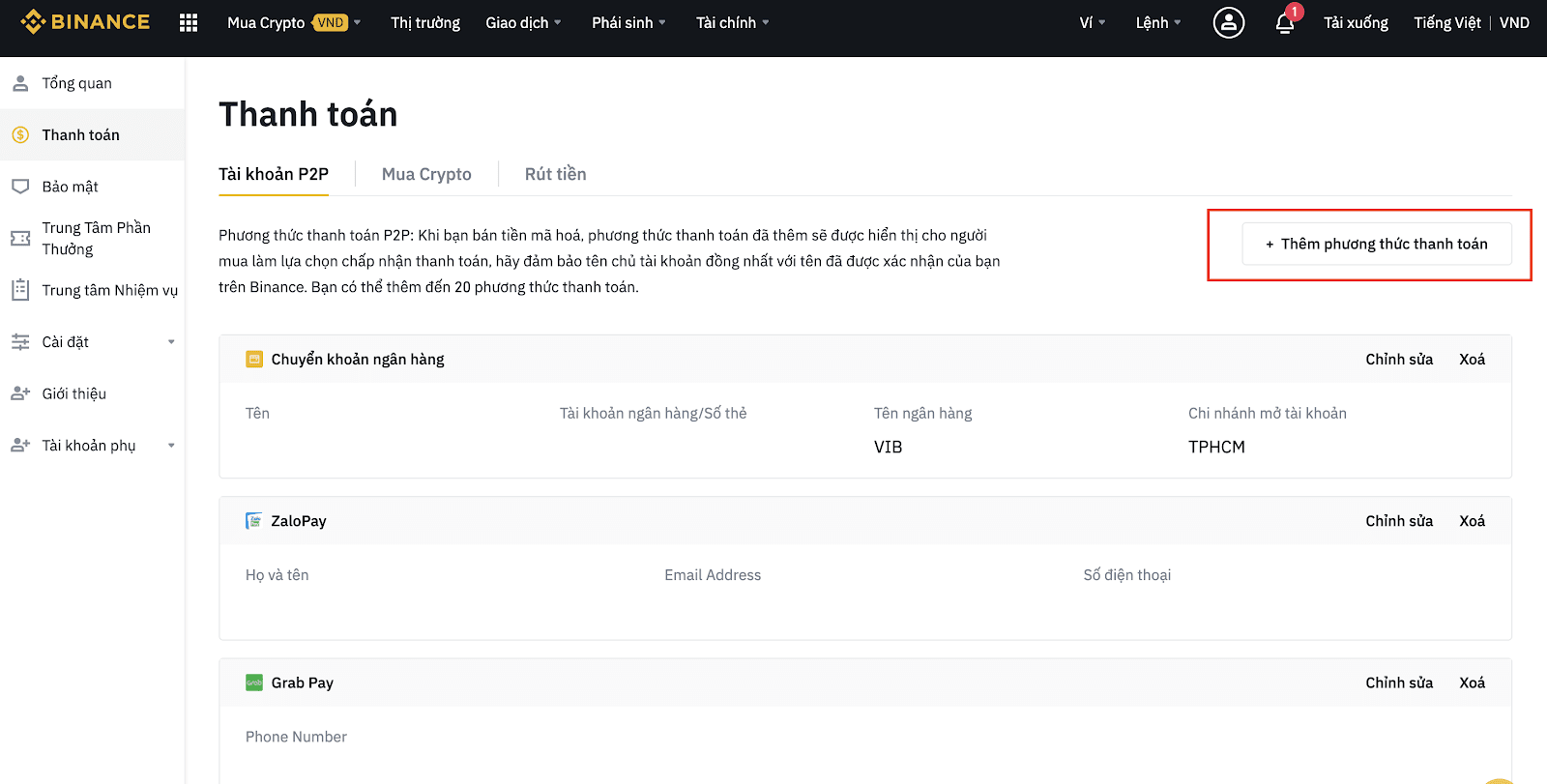Click the Tổng quan person icon in sidebar

(x=20, y=83)
